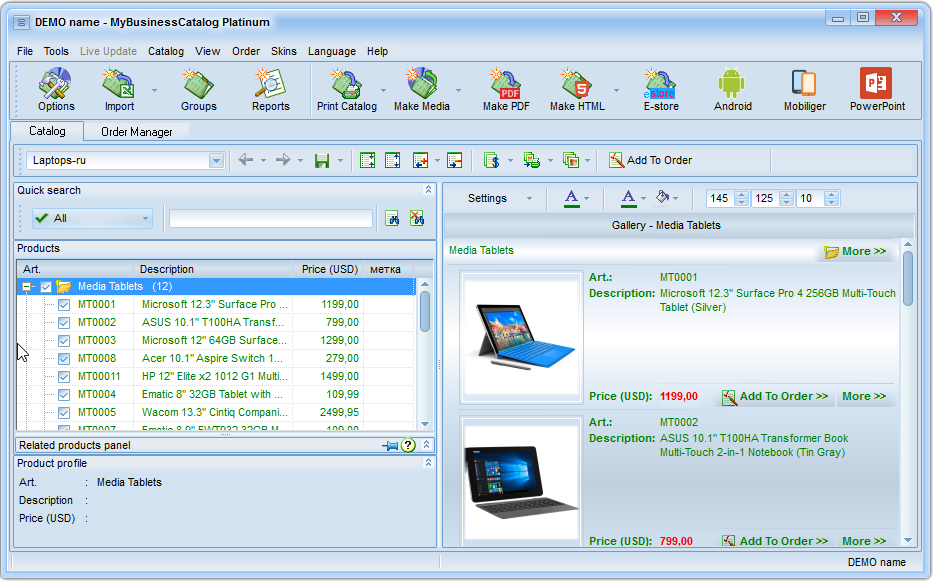This screenshot has width=934, height=582.
Task: Toggle checkbox for MT0005
Action: [64, 412]
